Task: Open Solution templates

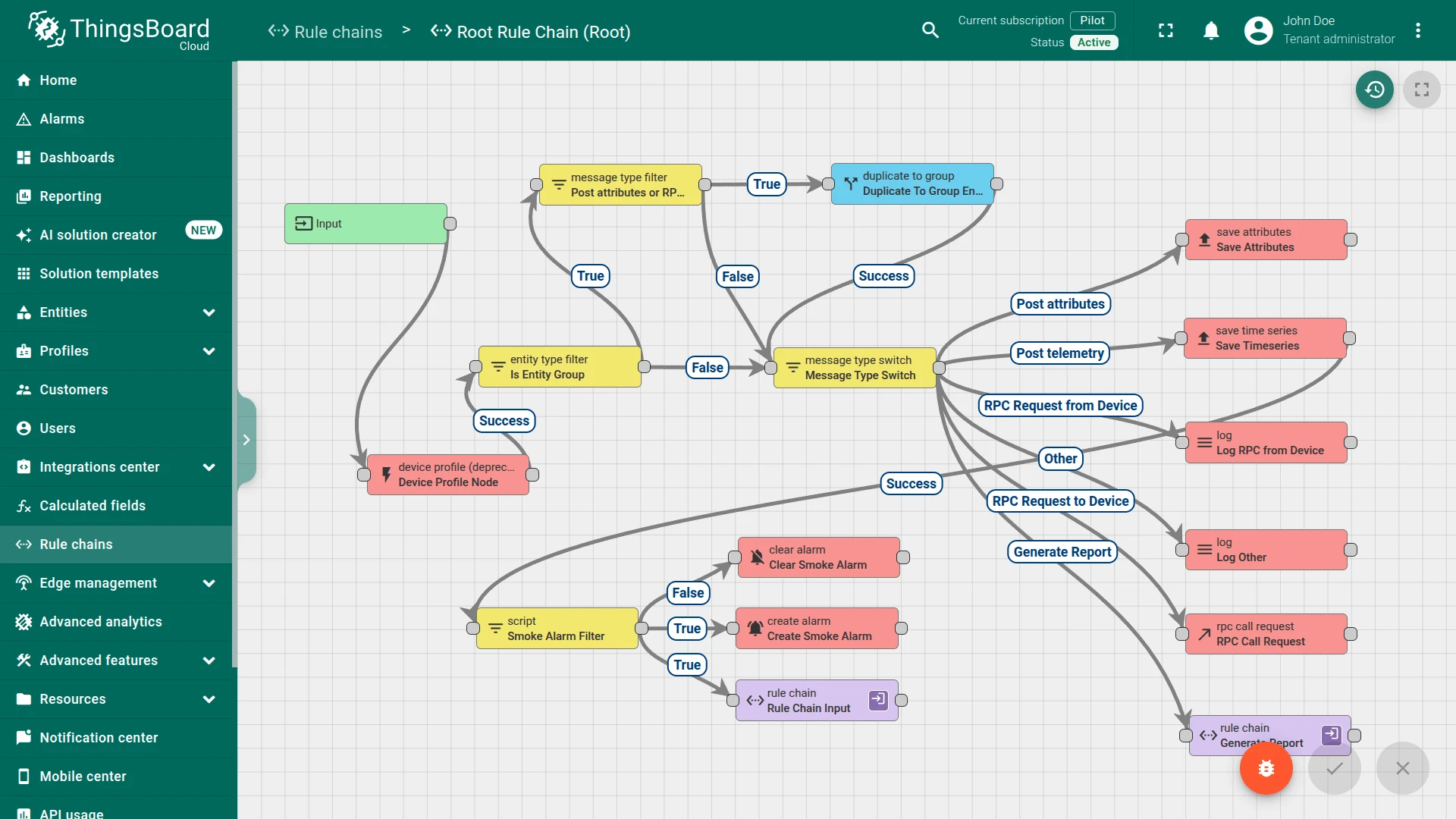Action: (116, 274)
